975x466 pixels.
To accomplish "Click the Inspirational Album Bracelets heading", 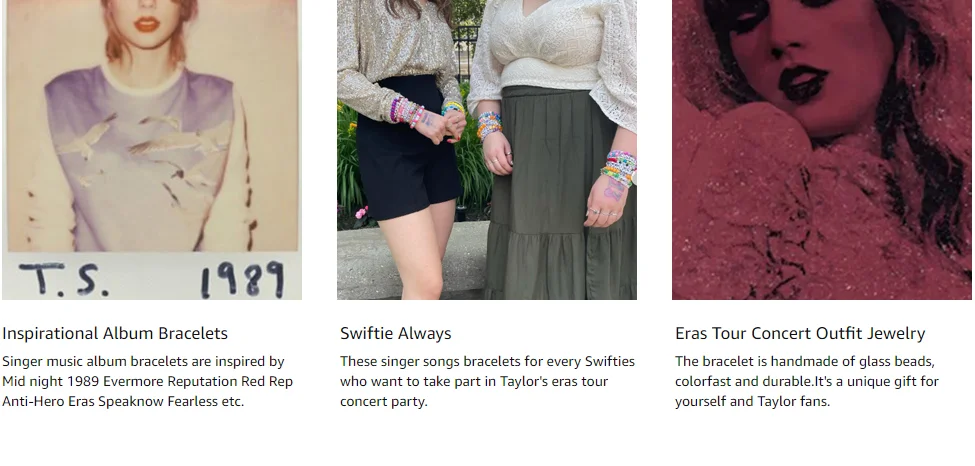I will (x=115, y=333).
